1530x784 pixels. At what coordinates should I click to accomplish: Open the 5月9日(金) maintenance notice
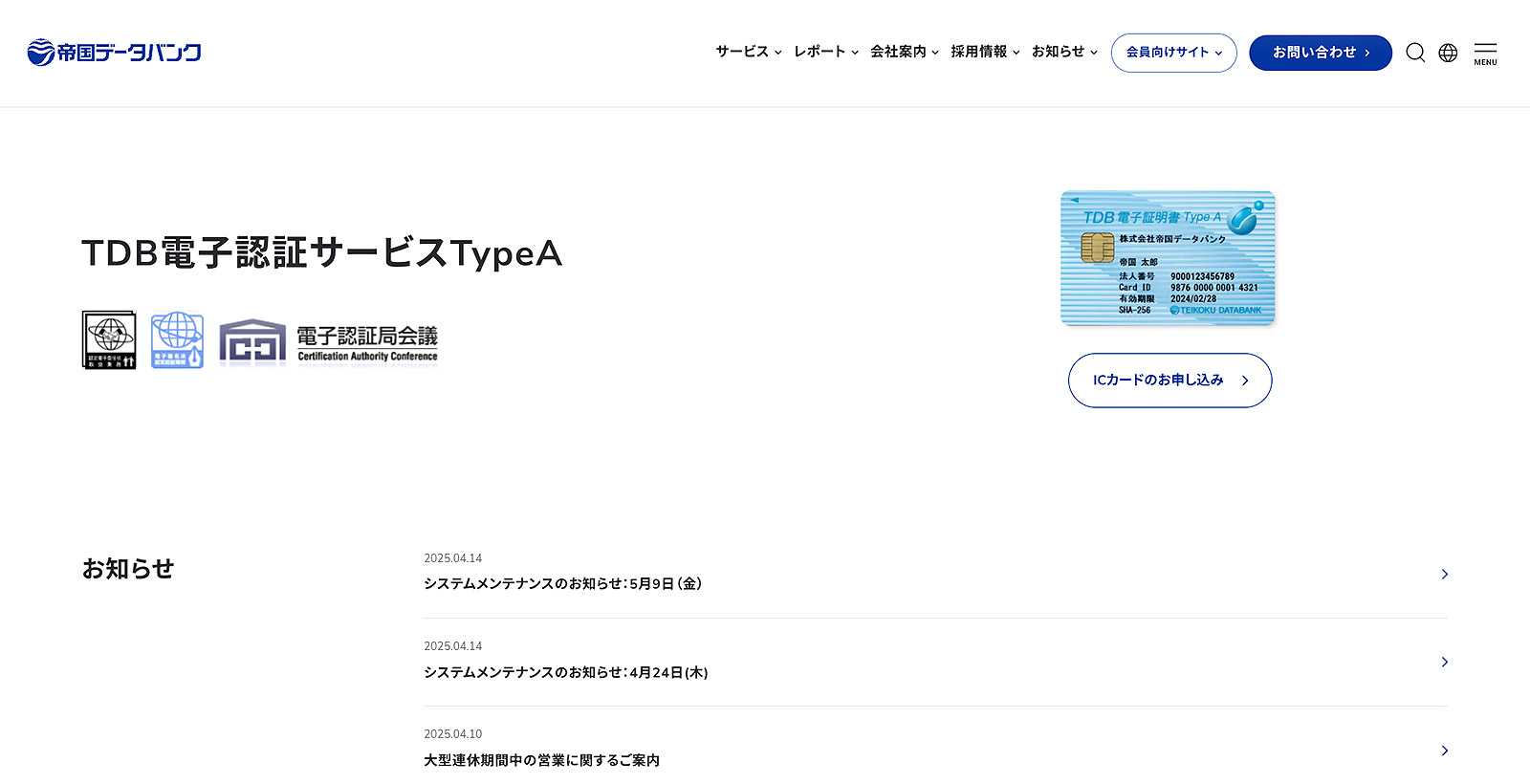935,574
